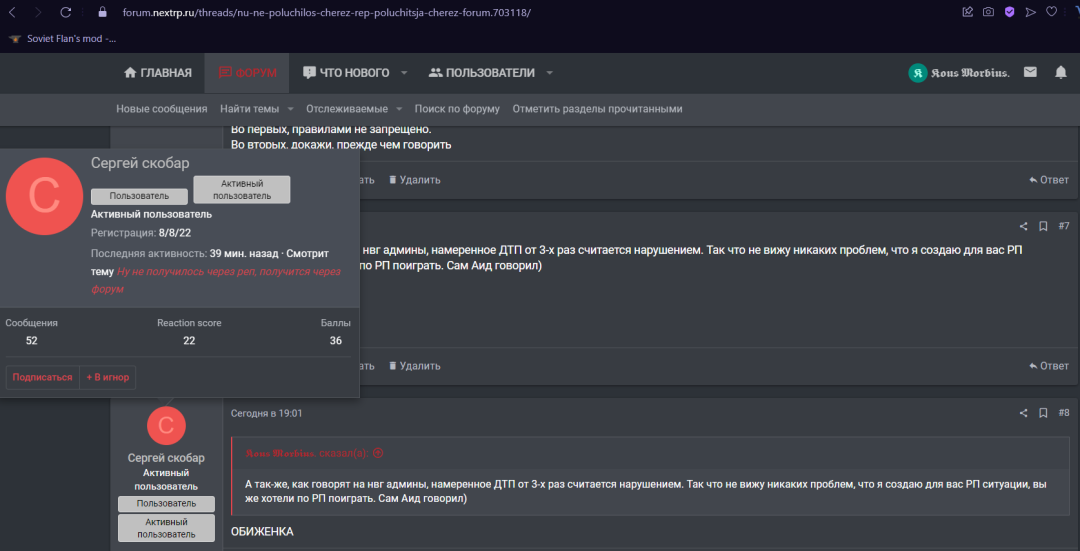
Task: Open the notifications bell icon
Action: 1061,72
